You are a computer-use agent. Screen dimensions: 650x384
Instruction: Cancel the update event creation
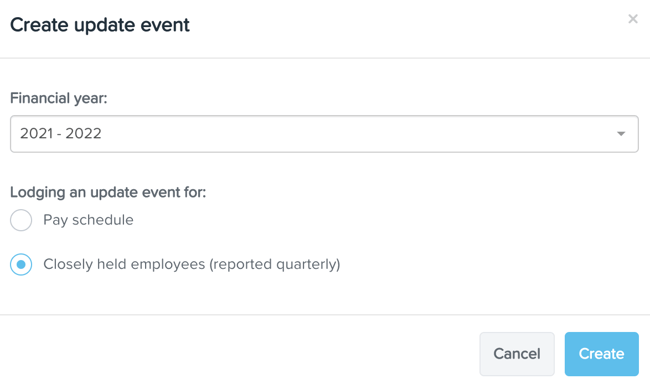[x=517, y=354]
